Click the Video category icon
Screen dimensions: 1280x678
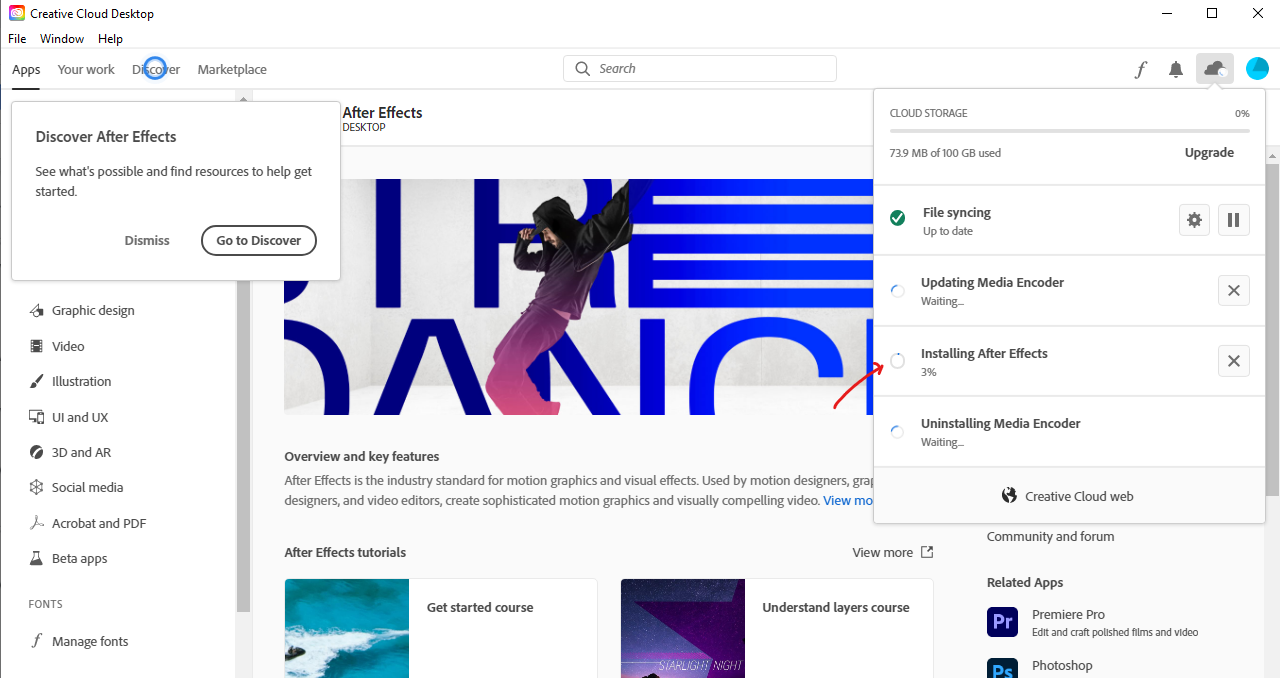[x=37, y=346]
